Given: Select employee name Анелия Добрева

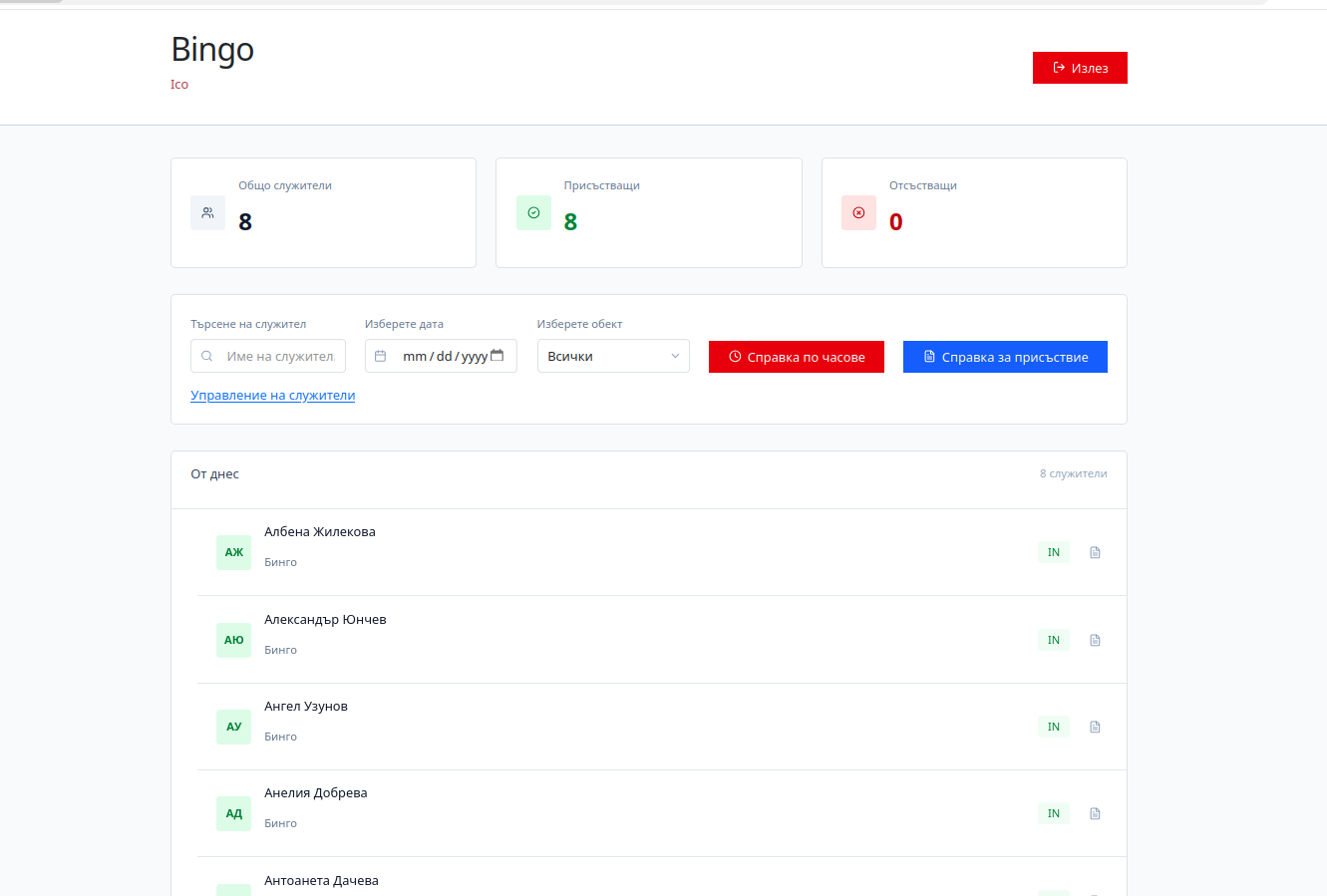Looking at the screenshot, I should (316, 793).
